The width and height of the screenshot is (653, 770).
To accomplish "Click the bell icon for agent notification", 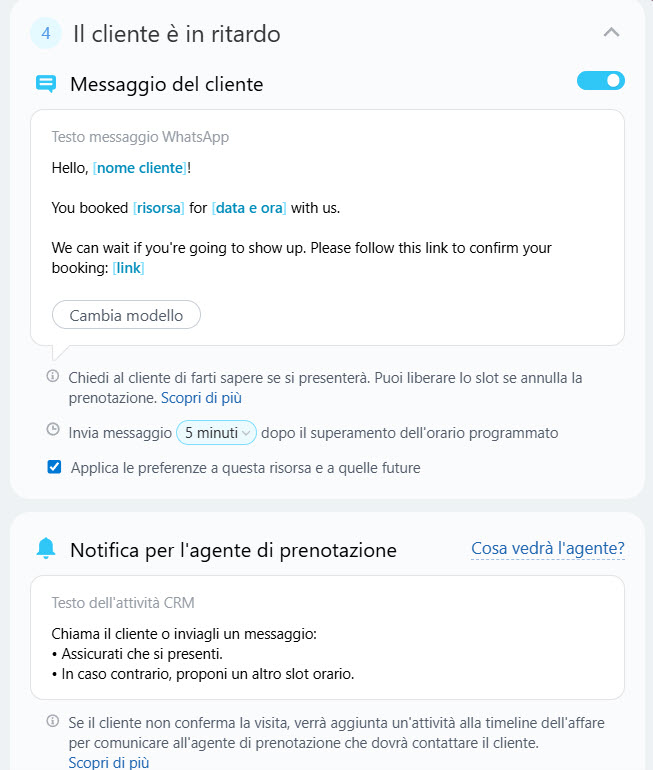I will (x=46, y=549).
